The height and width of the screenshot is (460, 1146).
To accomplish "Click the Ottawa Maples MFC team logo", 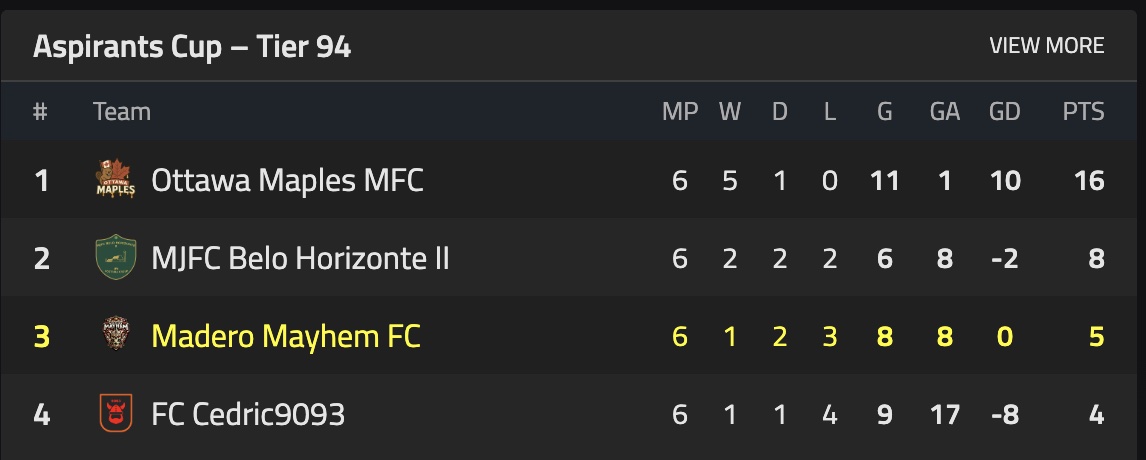I will click(115, 181).
